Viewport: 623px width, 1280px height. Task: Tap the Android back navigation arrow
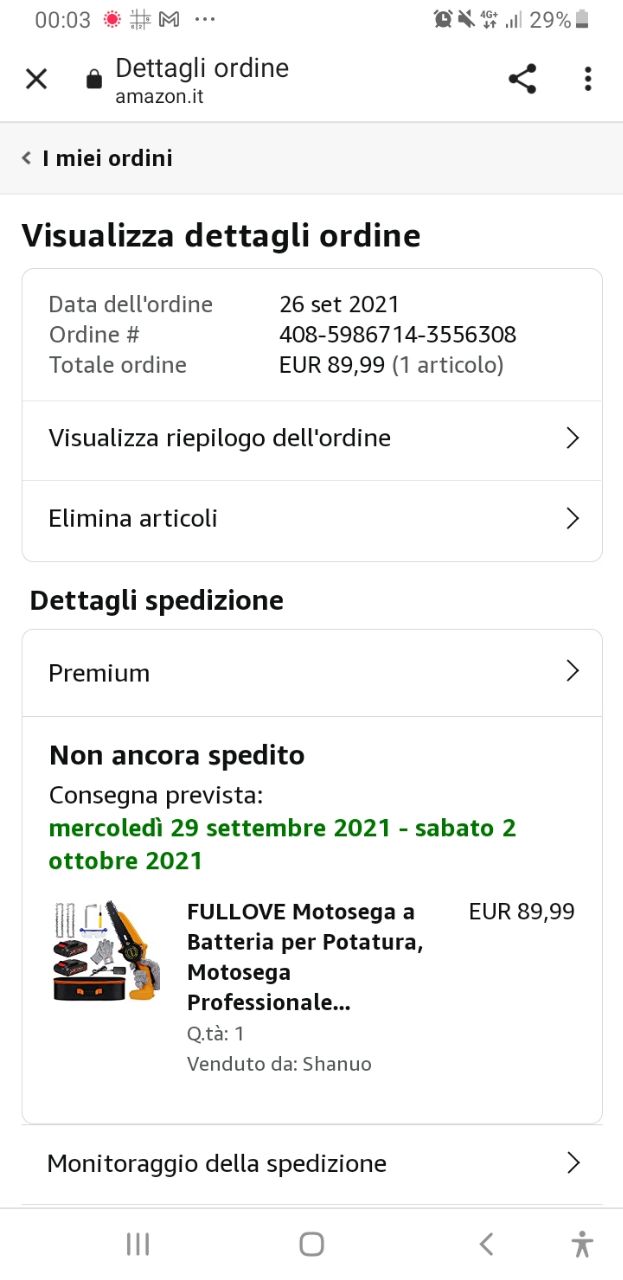click(486, 1244)
